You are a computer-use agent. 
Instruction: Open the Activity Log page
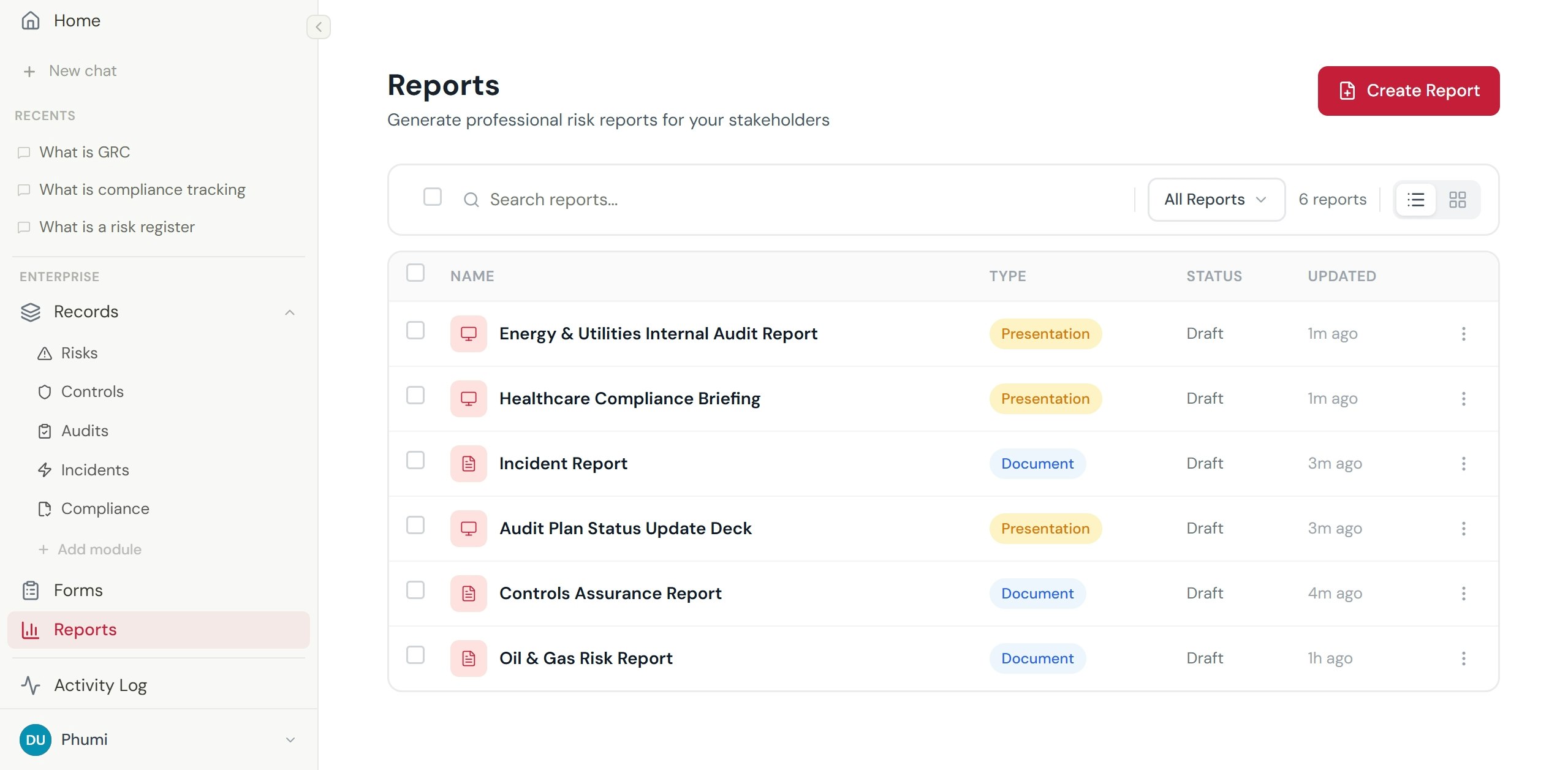tap(100, 685)
